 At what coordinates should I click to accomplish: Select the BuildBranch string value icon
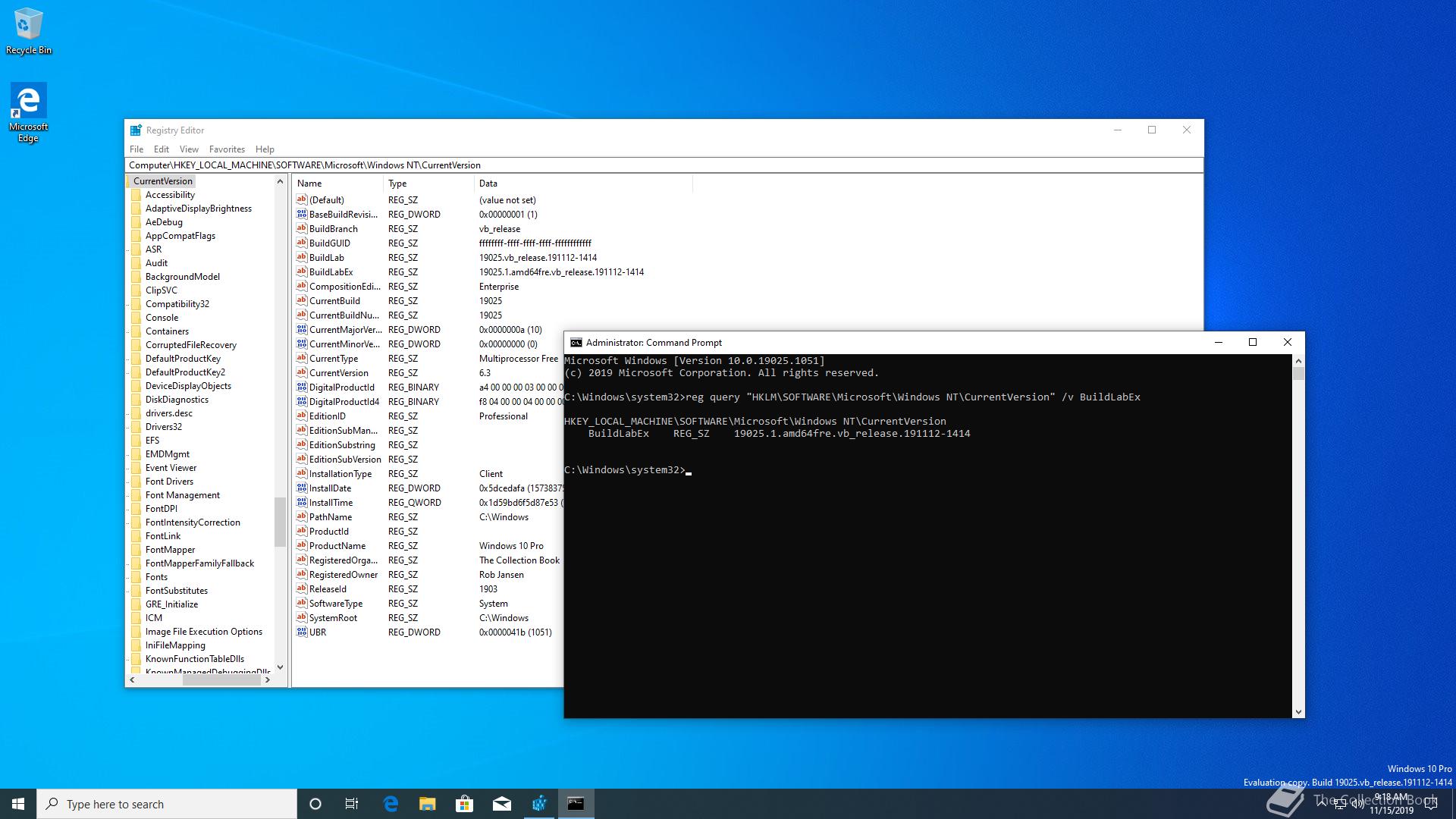pos(302,228)
